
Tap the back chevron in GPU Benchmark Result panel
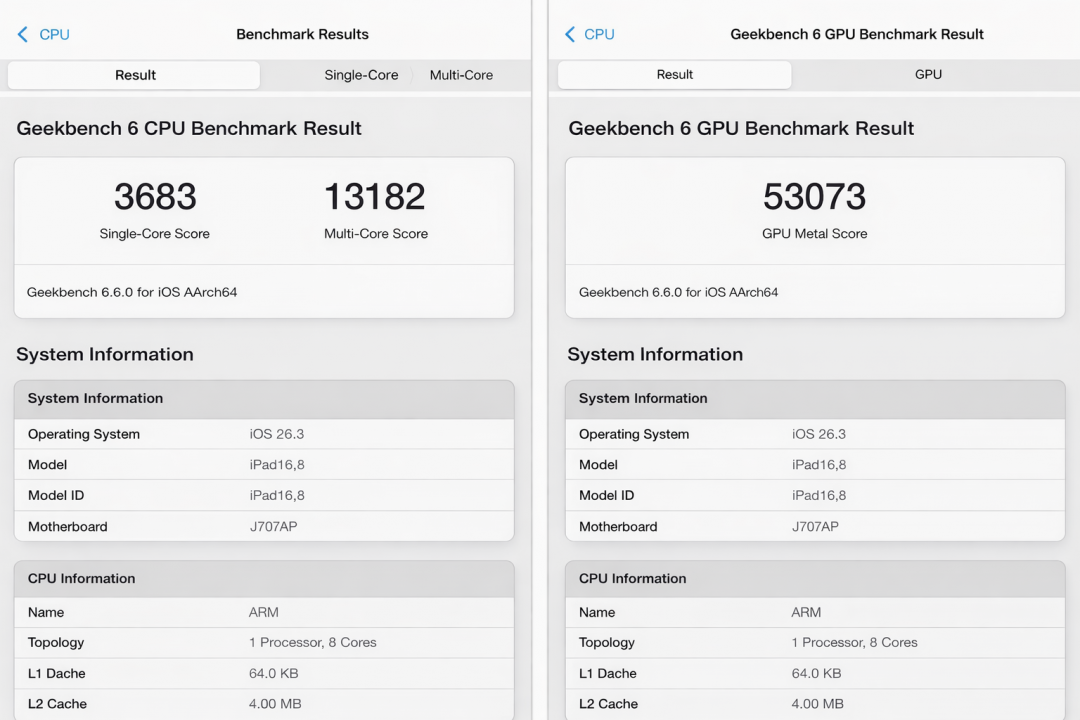[x=570, y=34]
